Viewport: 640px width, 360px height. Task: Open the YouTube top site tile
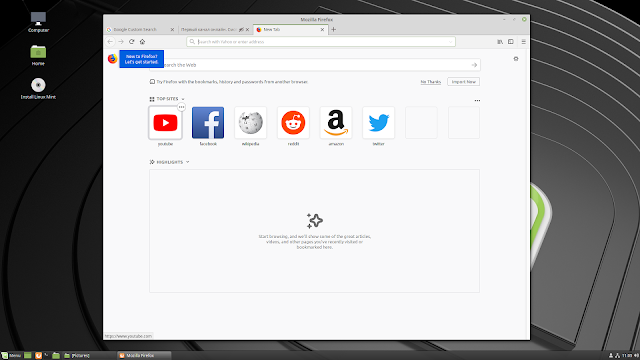tap(165, 123)
